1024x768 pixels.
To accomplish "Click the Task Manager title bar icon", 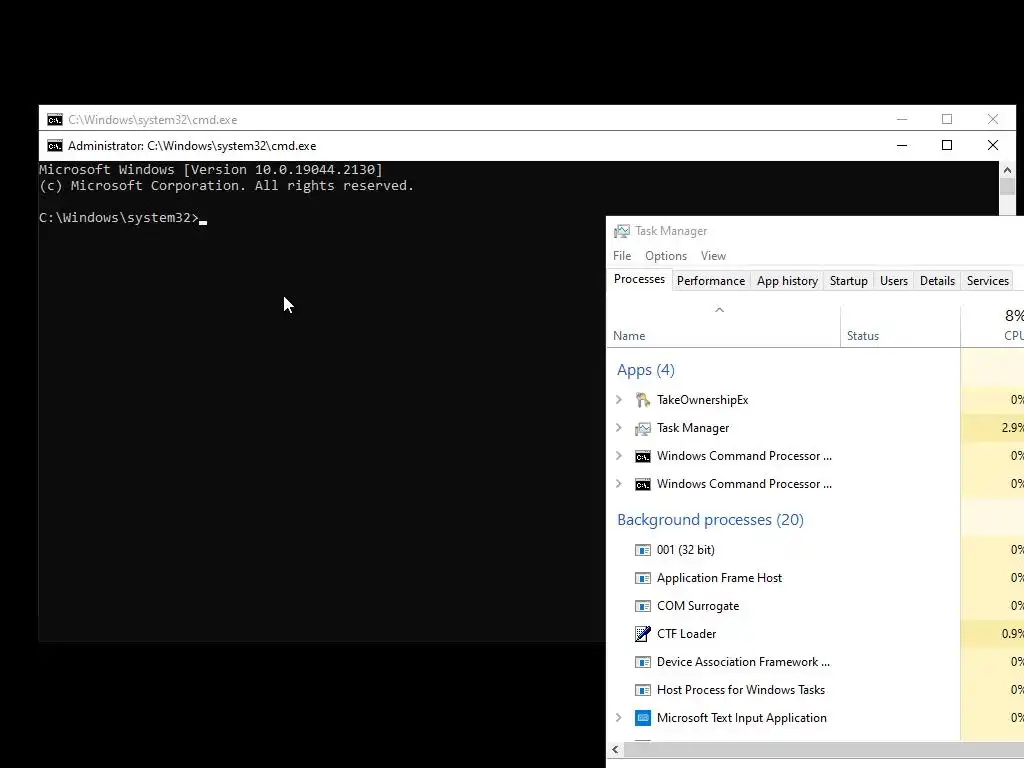I will [x=622, y=231].
